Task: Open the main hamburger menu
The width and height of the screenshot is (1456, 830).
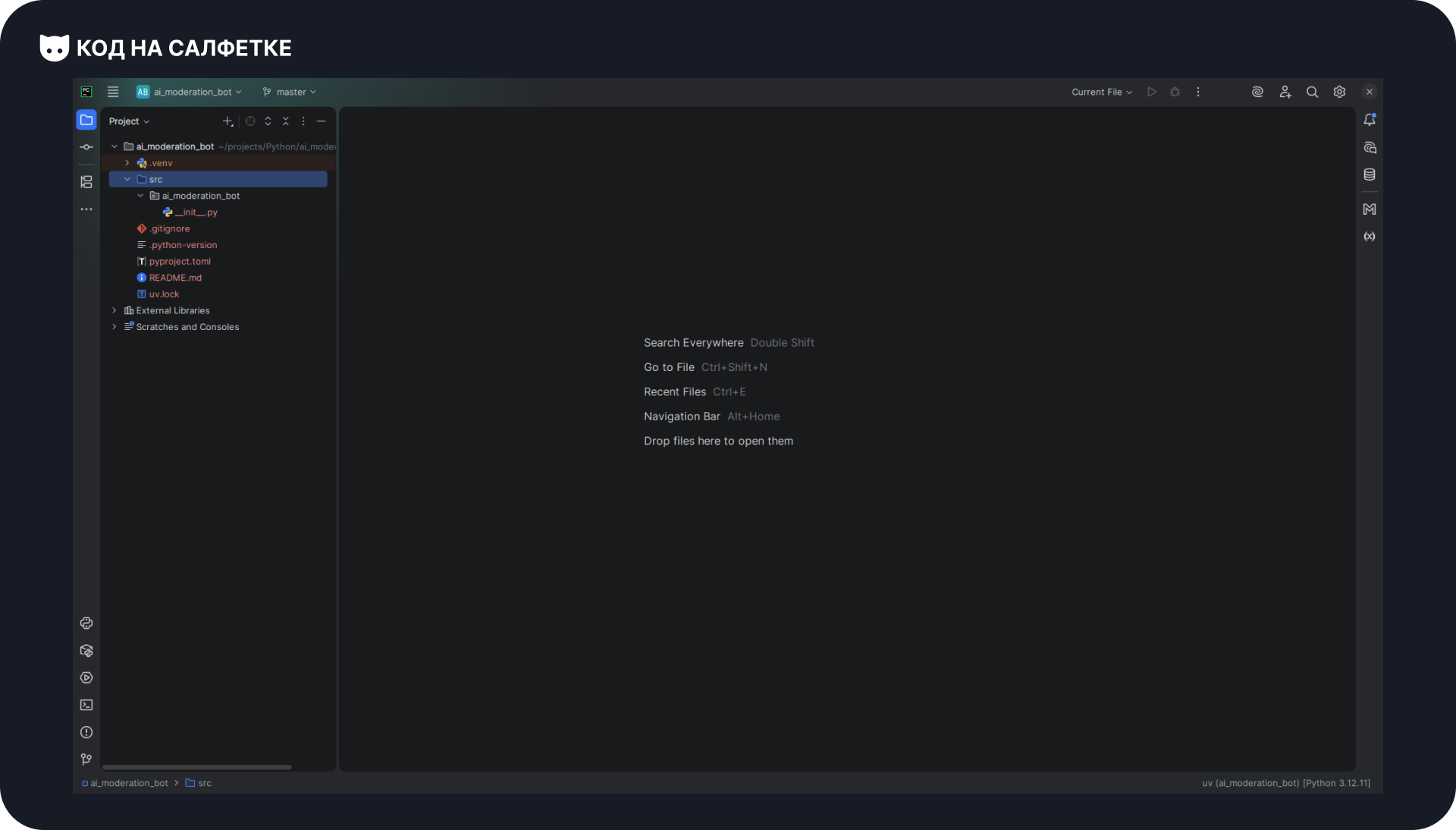Action: click(x=113, y=92)
